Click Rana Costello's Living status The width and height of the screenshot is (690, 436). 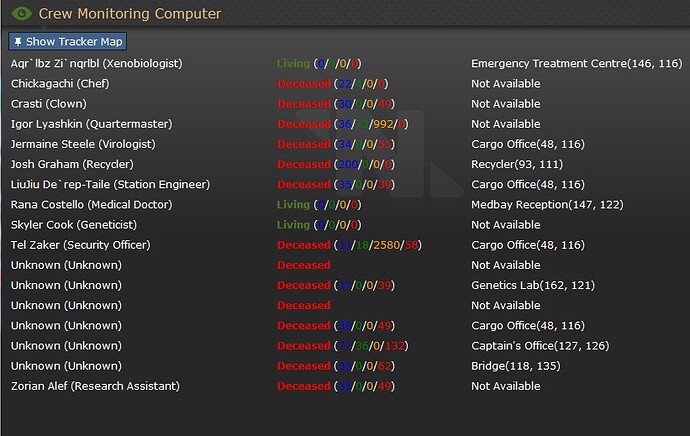point(293,205)
